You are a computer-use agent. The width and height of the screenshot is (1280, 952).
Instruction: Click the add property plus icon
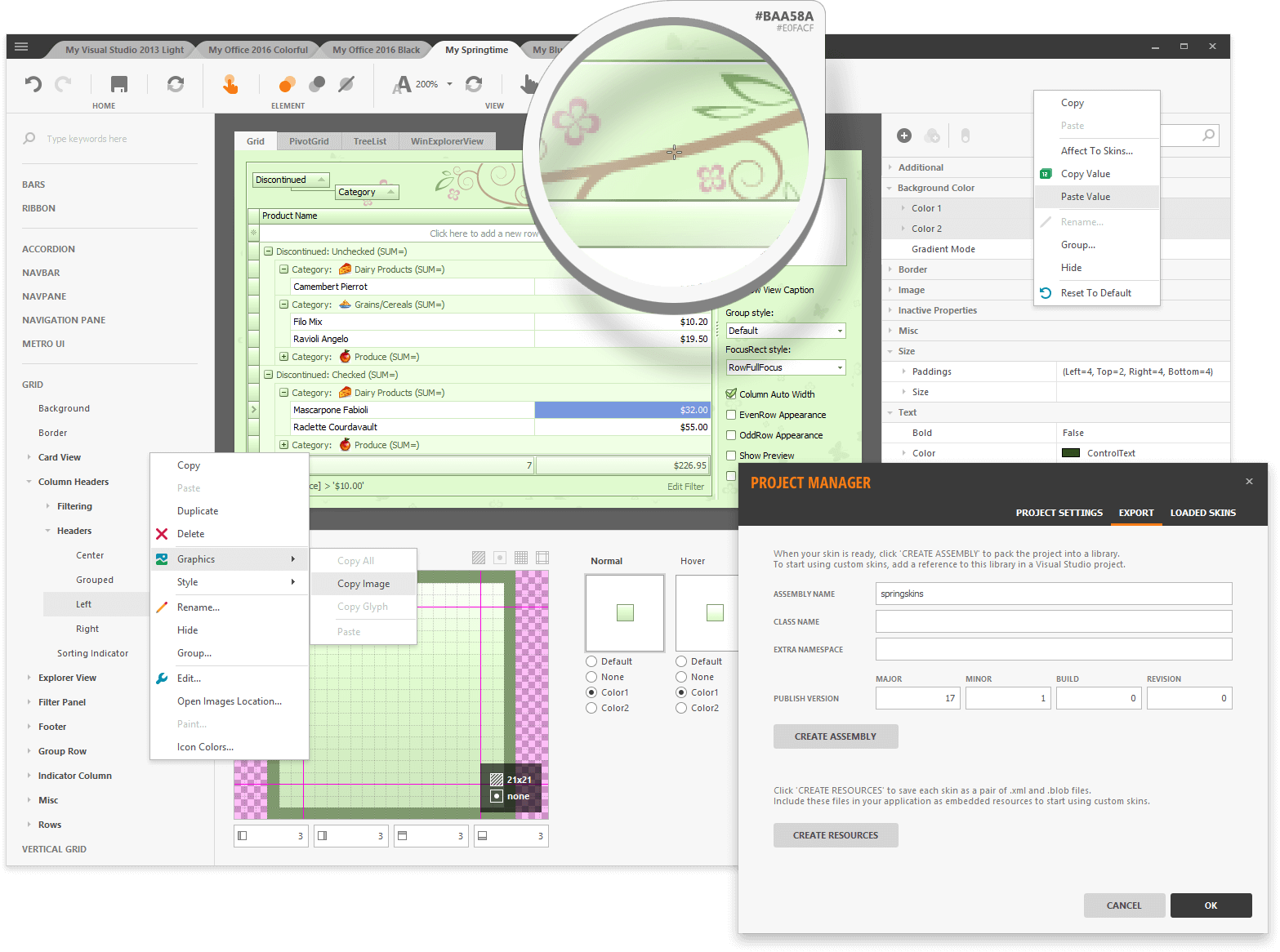[904, 136]
